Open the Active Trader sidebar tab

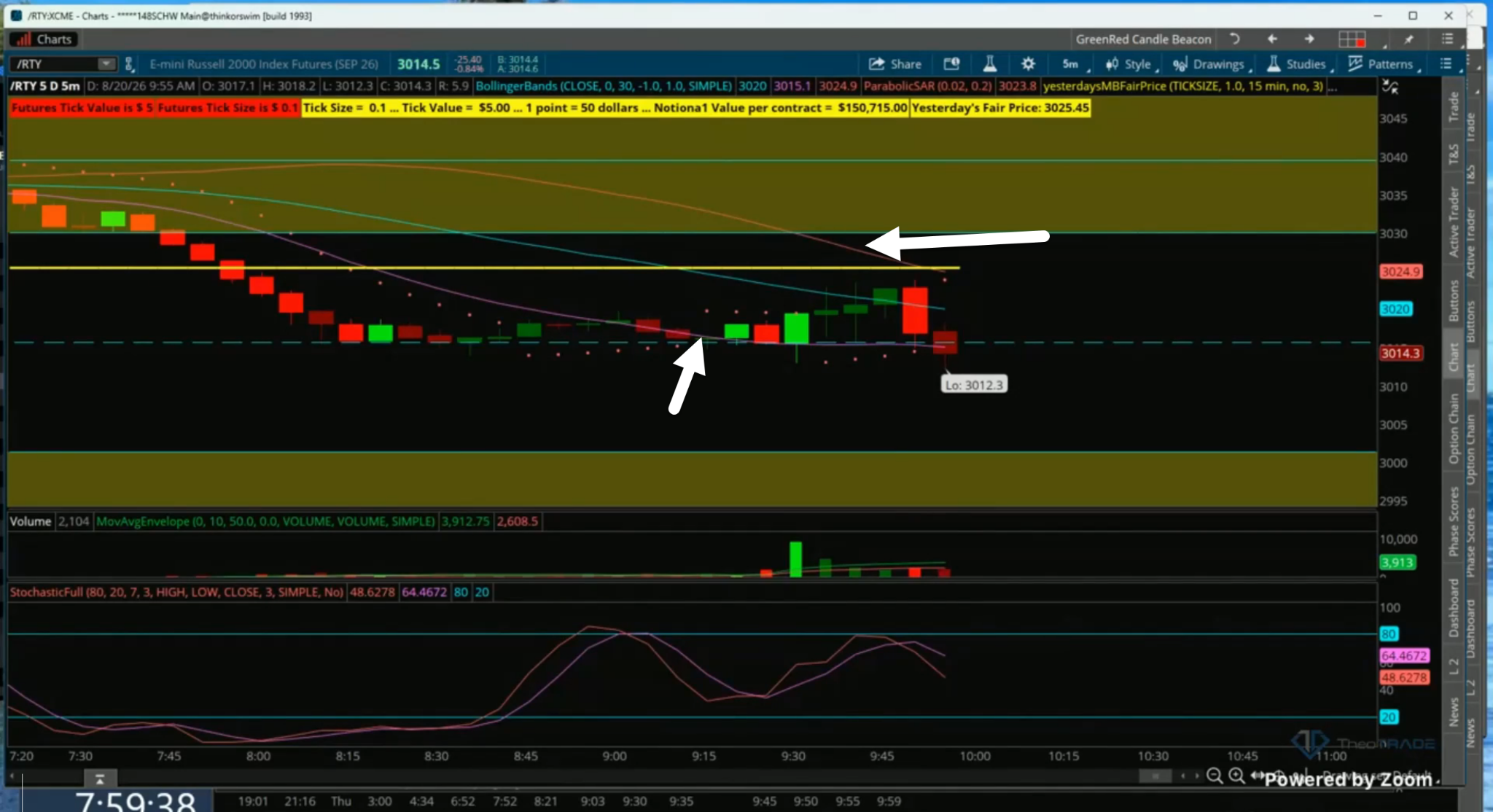point(1454,222)
